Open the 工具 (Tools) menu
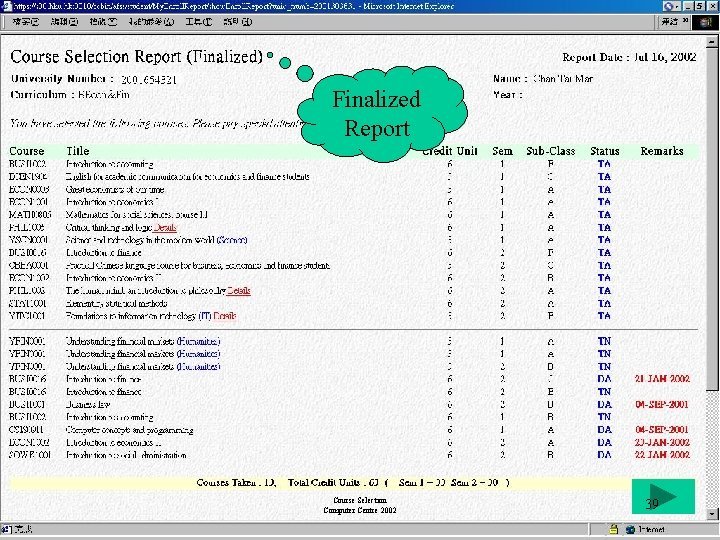Viewport: 720px width, 540px height. pos(198,22)
